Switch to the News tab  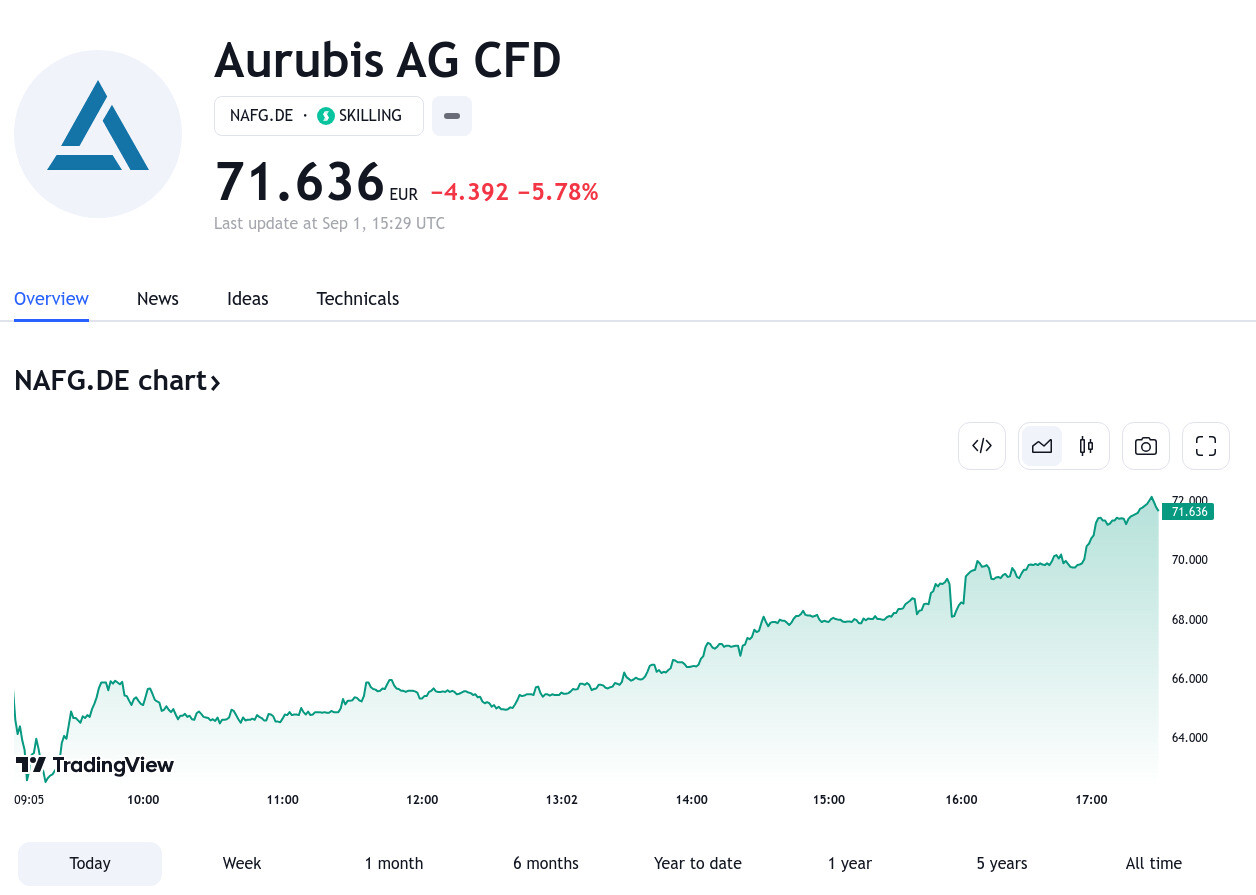158,299
